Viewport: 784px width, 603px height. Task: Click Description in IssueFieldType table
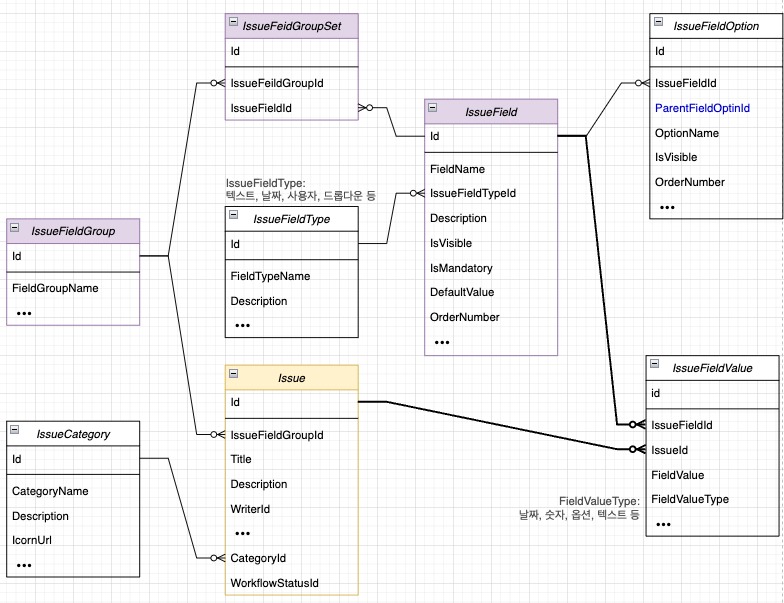pos(292,301)
